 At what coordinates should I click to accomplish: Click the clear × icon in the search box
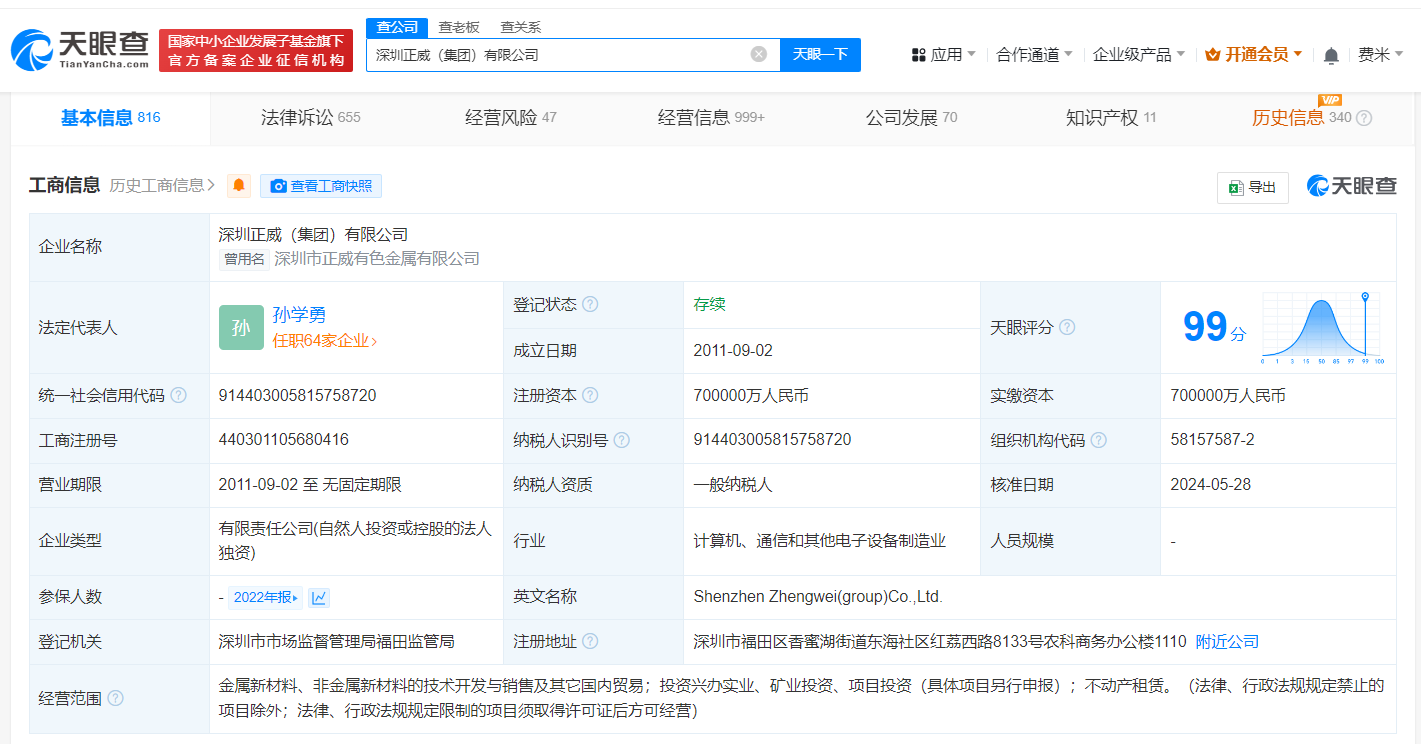[x=758, y=54]
